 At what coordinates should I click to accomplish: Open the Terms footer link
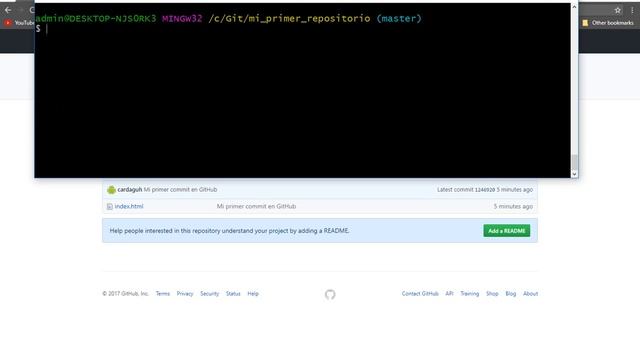[x=162, y=293]
